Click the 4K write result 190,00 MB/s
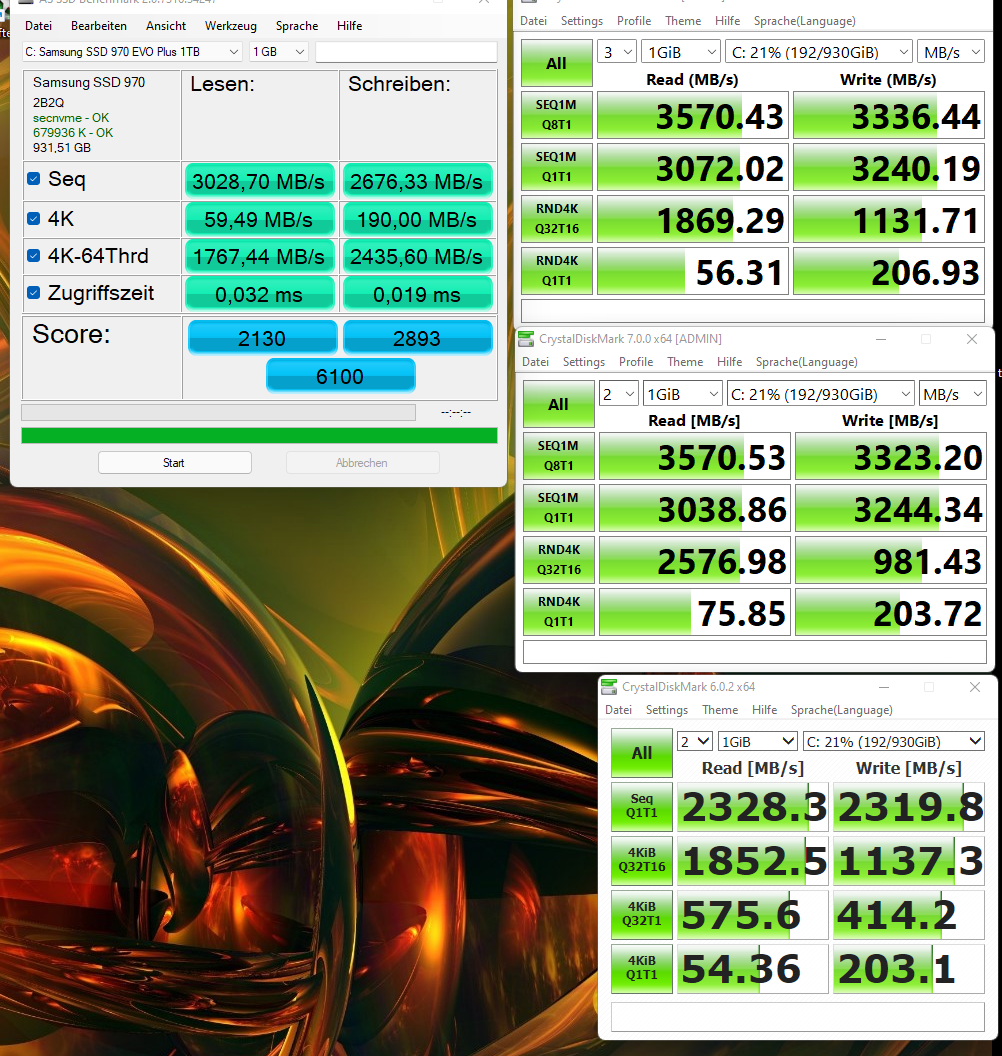Viewport: 1002px width, 1056px height. click(x=417, y=220)
